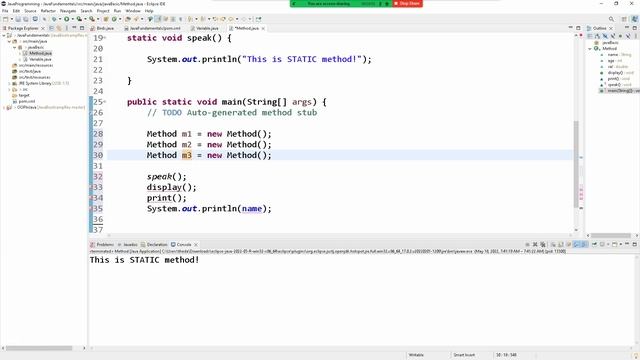640x360 pixels.
Task: Maximize the editor area
Action: point(578,28)
